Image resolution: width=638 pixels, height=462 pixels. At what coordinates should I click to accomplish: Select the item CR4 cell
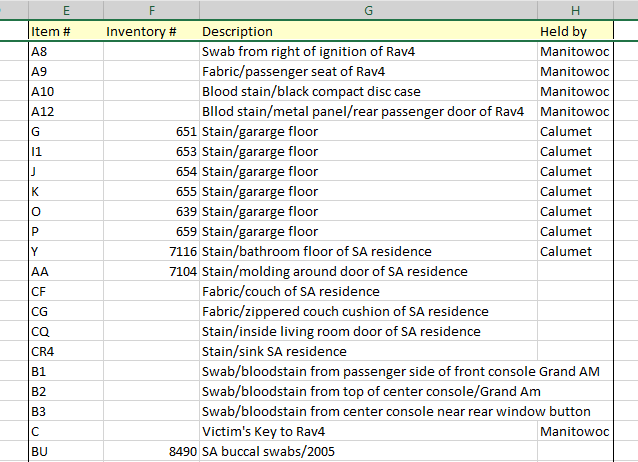(65, 351)
